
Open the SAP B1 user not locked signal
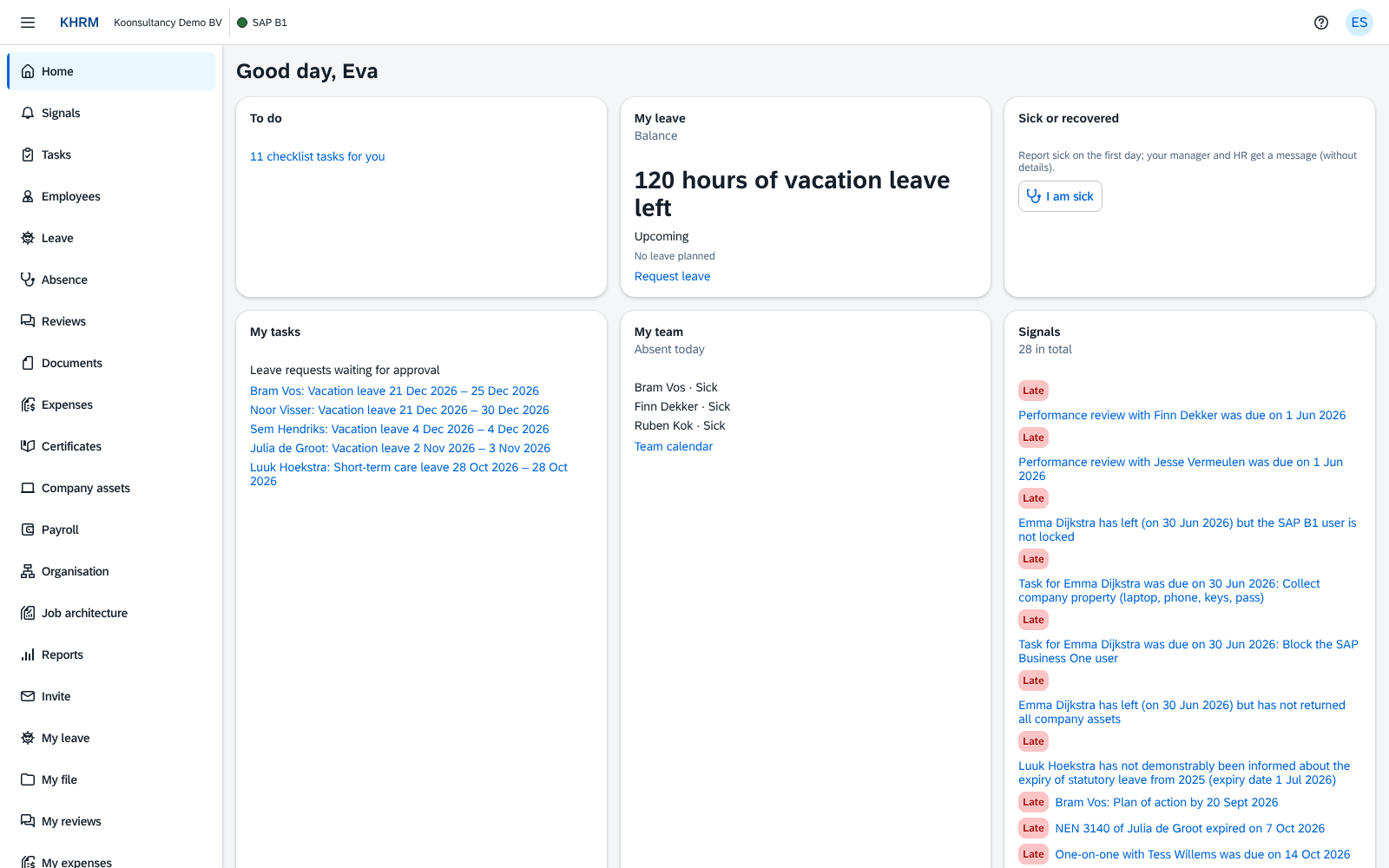coord(1187,529)
